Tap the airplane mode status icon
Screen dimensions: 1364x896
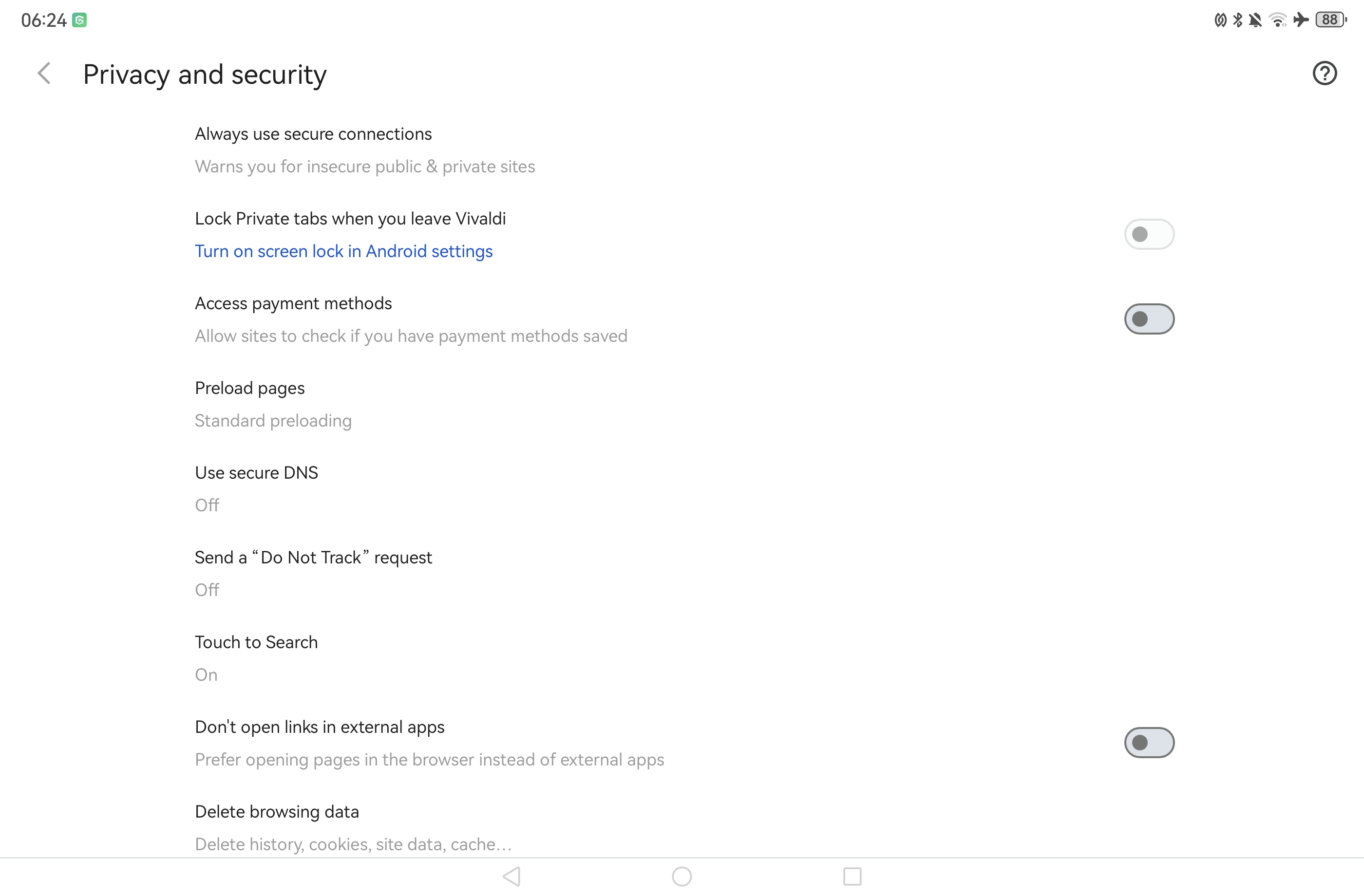[x=1301, y=20]
